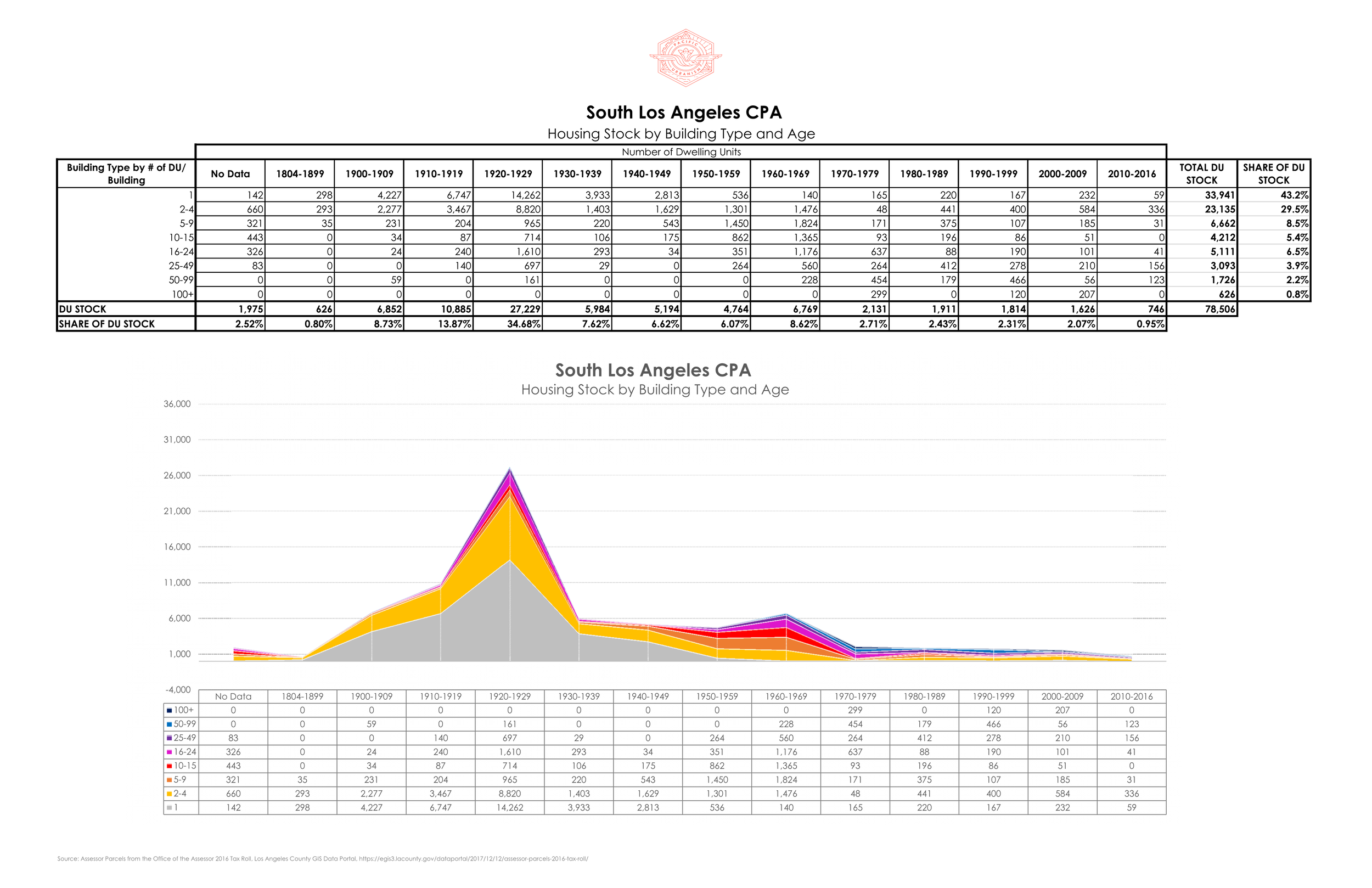Select the bold '2010-2016' header in upper table
The width and height of the screenshot is (1372, 888).
(1132, 174)
